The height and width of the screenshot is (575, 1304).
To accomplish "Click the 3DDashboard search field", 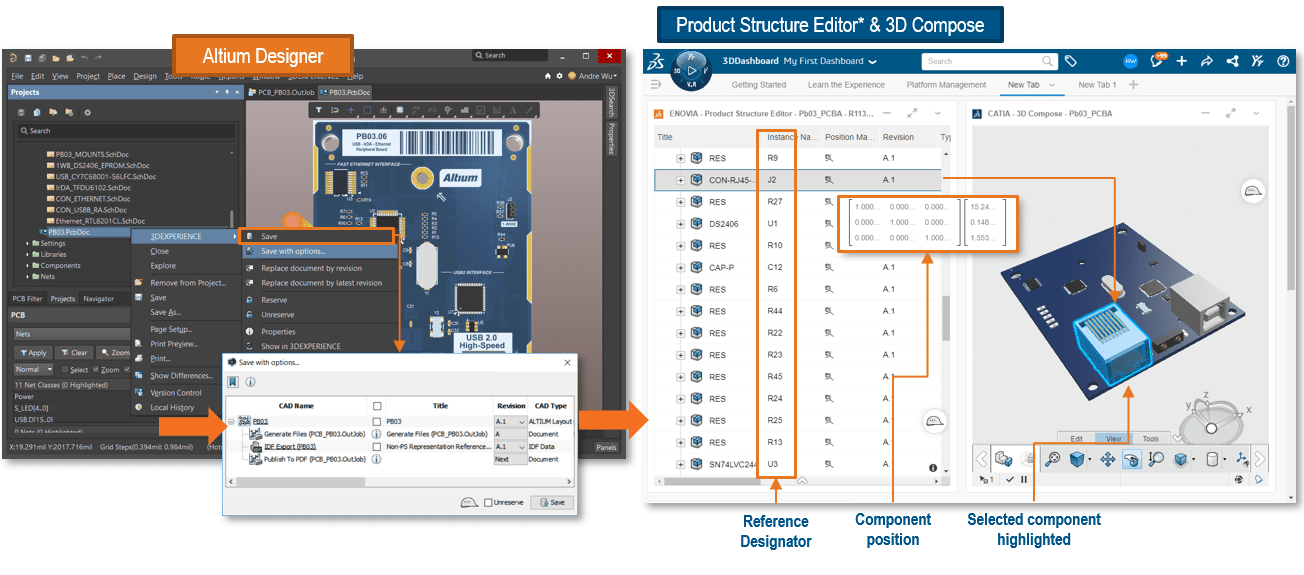I will click(989, 61).
